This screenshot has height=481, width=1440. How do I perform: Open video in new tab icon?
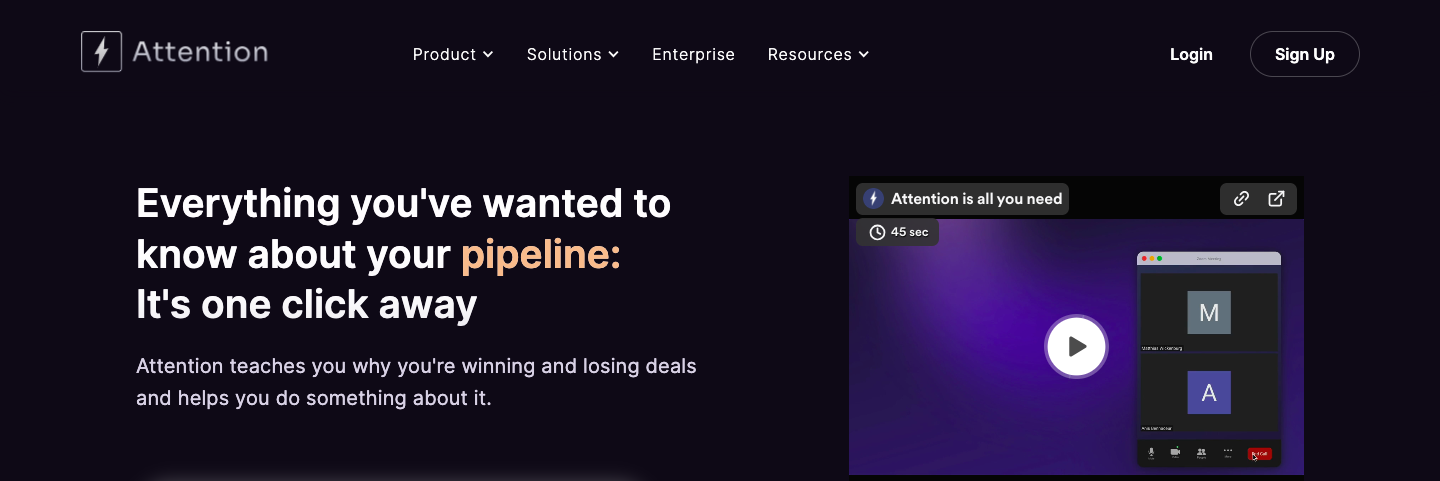click(1277, 198)
